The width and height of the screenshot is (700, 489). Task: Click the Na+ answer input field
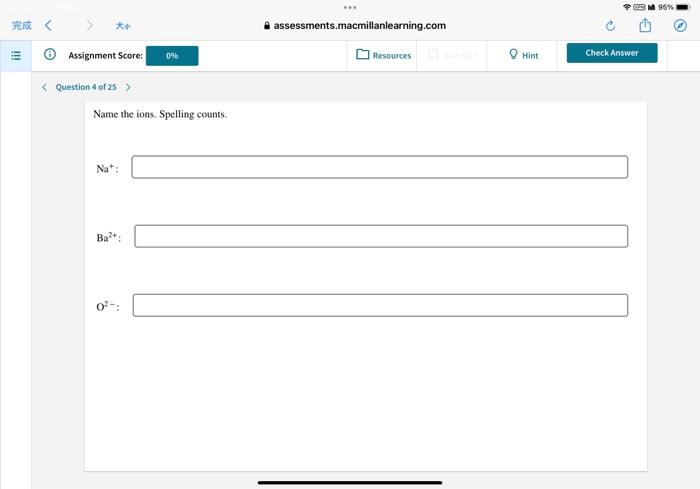(380, 167)
